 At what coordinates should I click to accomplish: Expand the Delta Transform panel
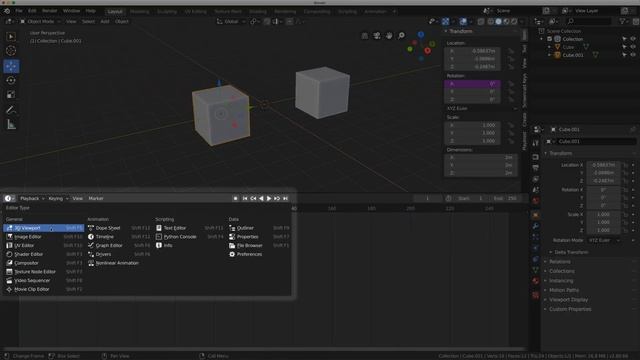tap(571, 252)
